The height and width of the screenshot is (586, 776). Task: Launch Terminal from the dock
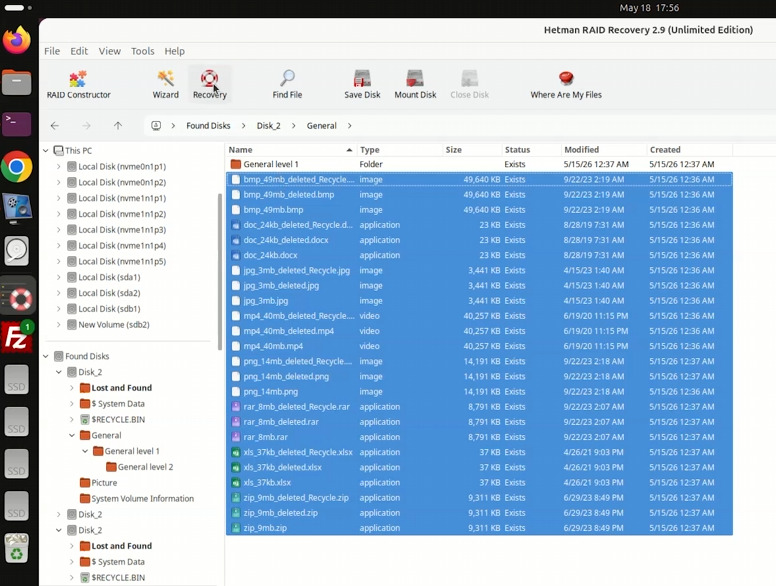point(17,124)
